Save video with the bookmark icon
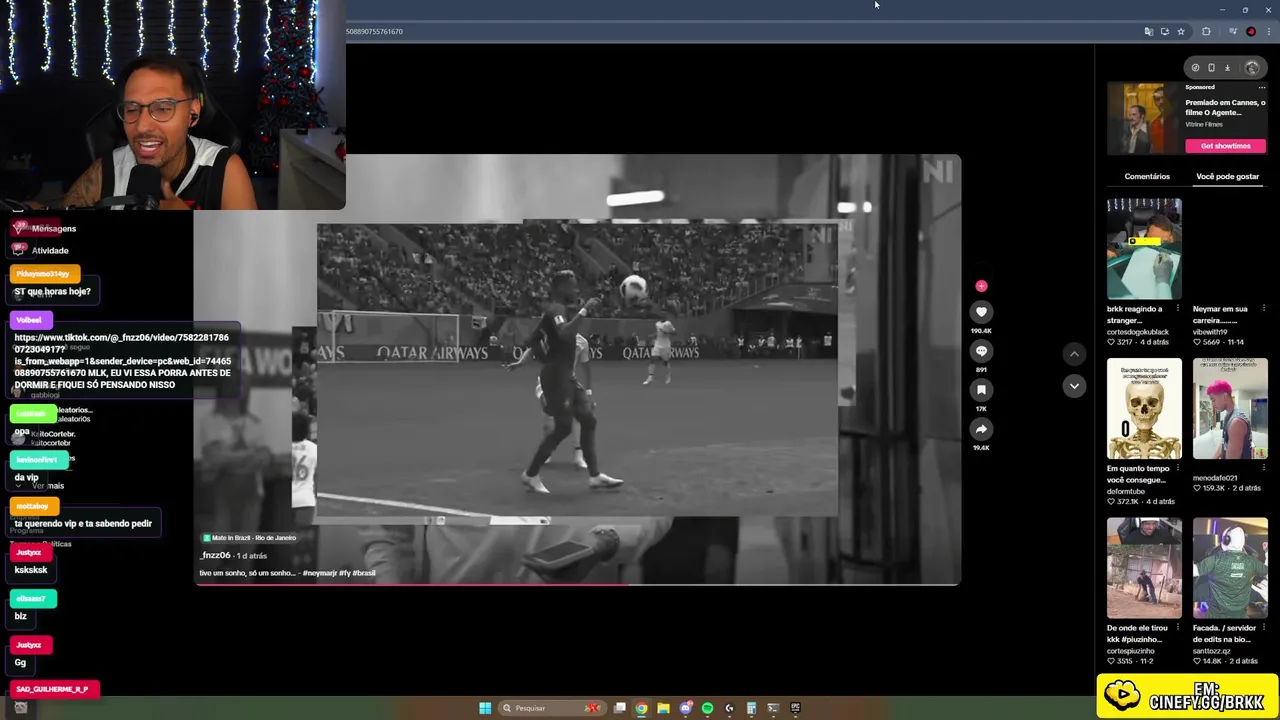Viewport: 1280px width, 720px height. tap(981, 390)
